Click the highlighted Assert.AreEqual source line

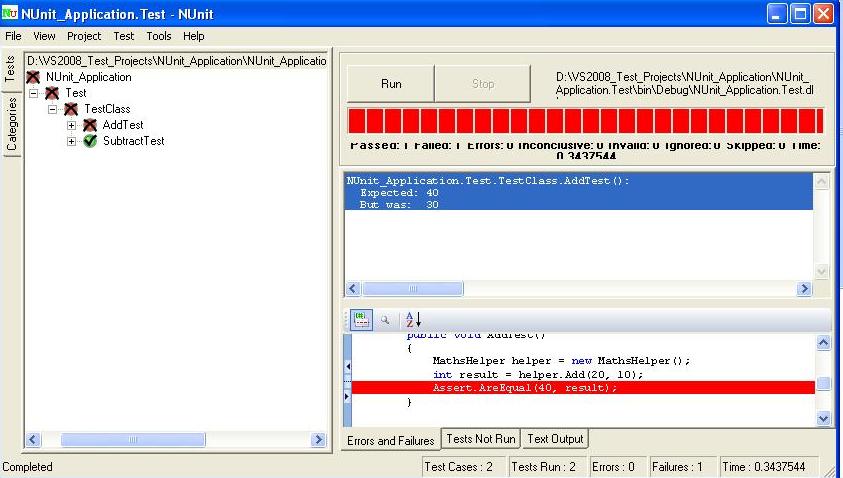click(583, 388)
